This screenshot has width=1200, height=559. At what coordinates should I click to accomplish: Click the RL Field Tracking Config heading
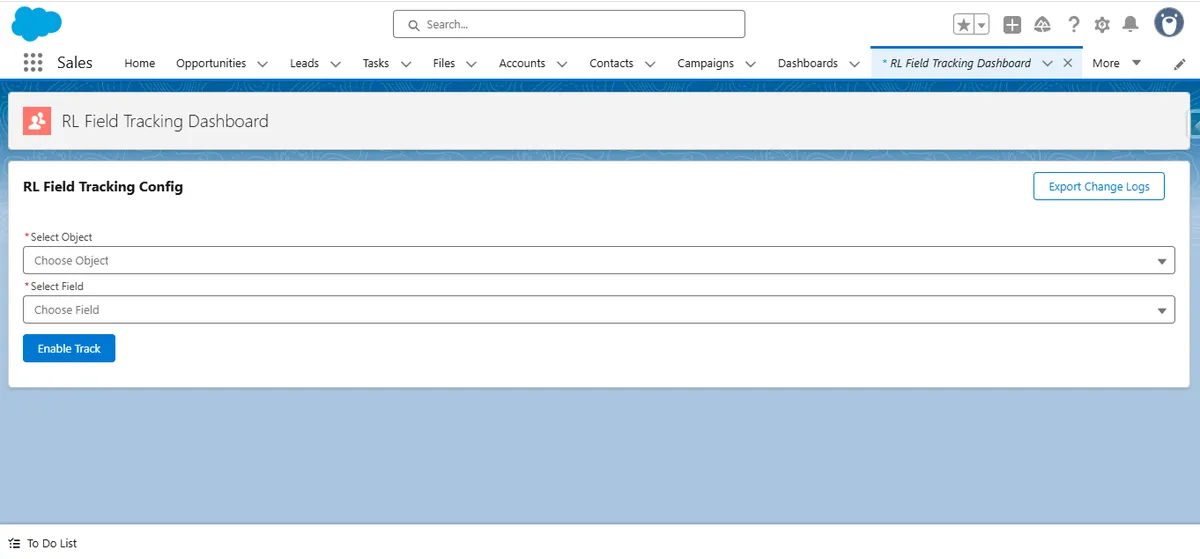[x=103, y=186]
